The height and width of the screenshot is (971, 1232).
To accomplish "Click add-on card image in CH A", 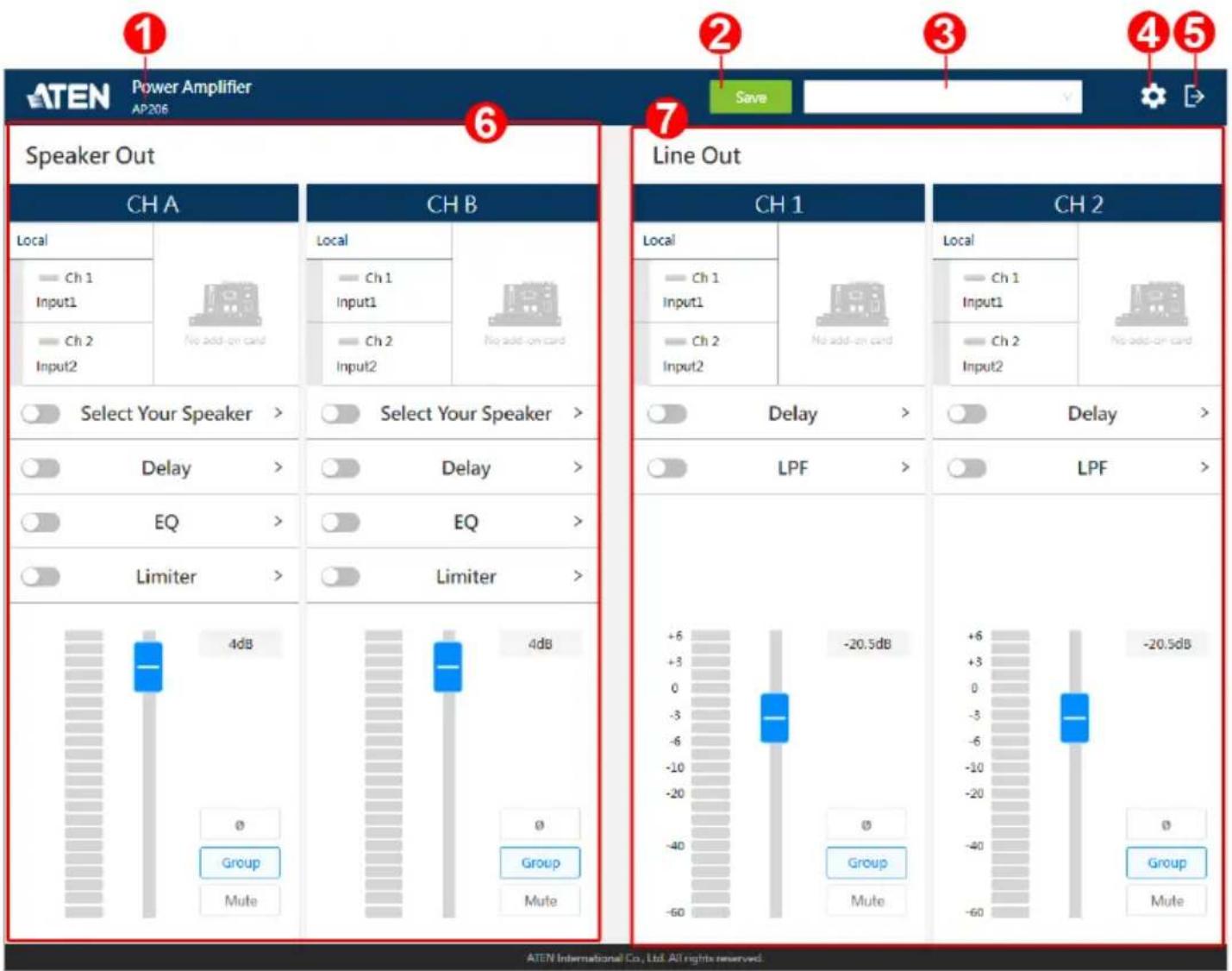I will click(225, 304).
